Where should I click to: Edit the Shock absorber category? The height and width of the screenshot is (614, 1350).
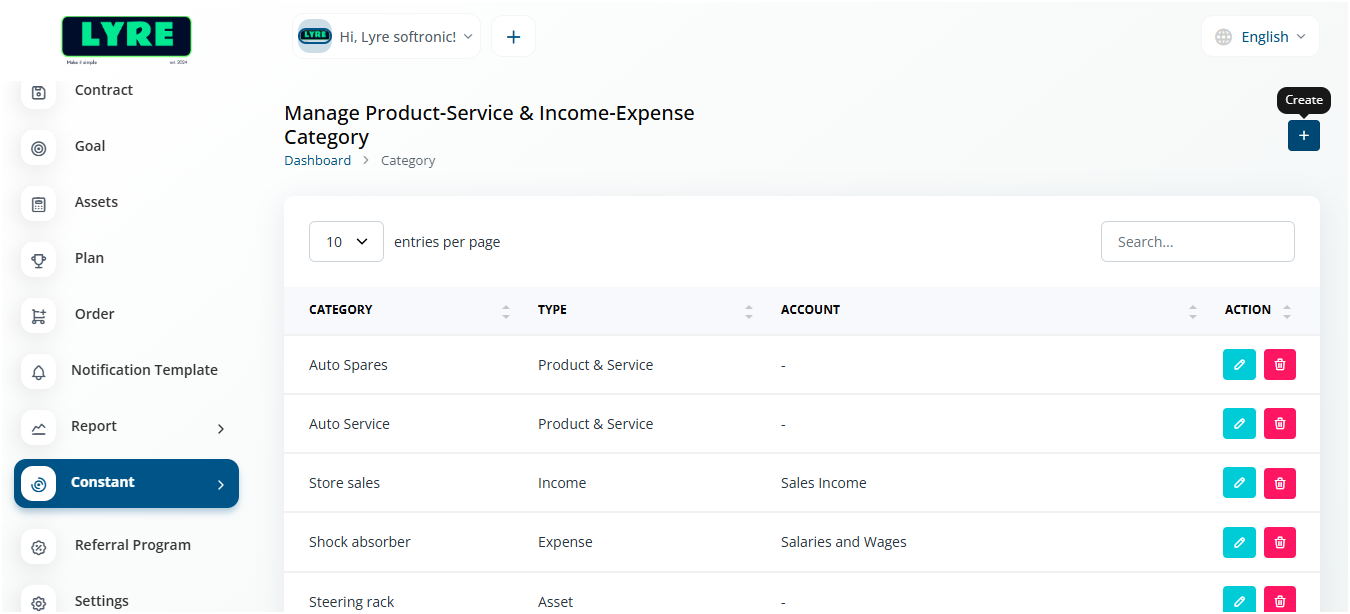pos(1239,542)
